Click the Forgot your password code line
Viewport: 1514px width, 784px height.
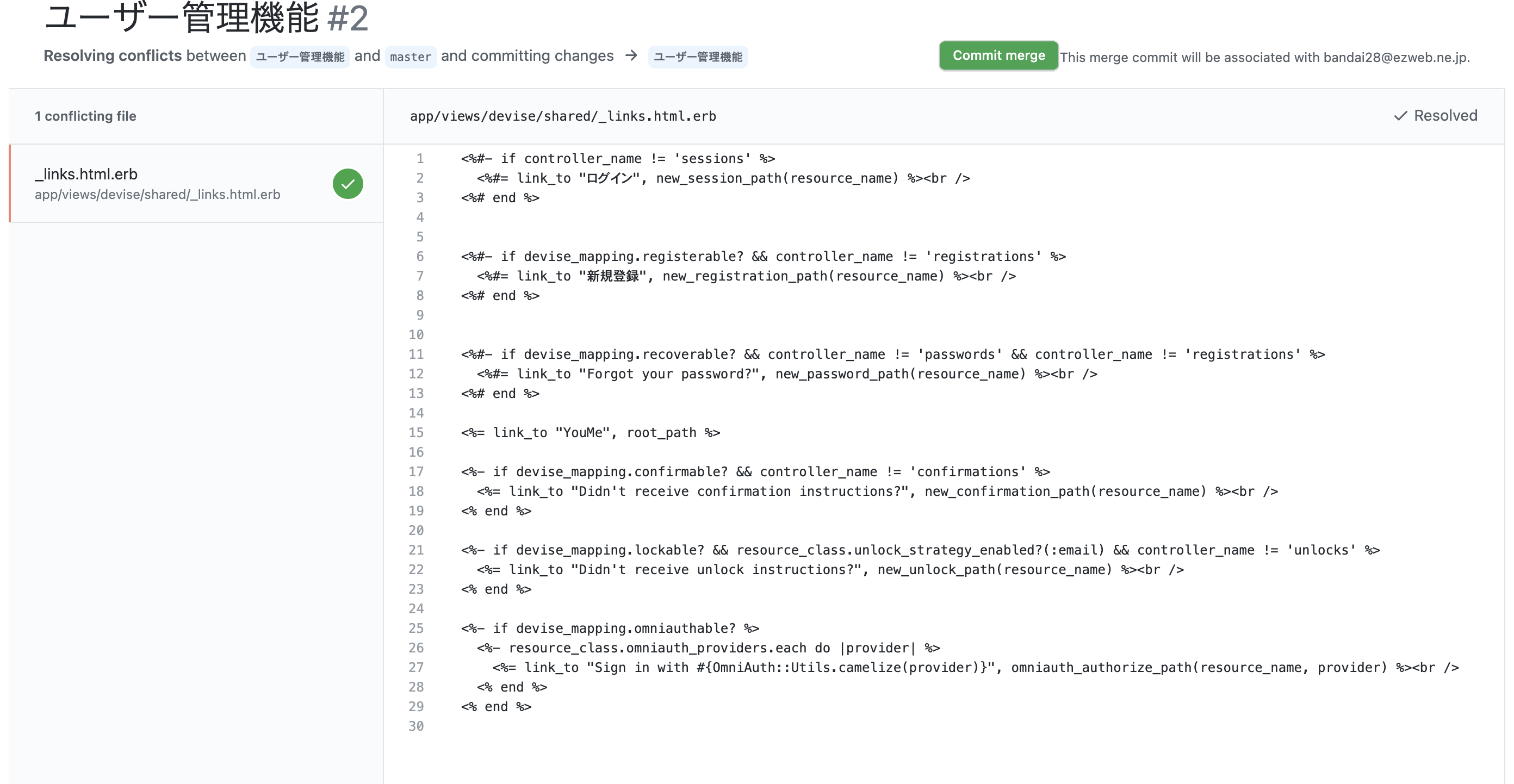click(x=786, y=374)
